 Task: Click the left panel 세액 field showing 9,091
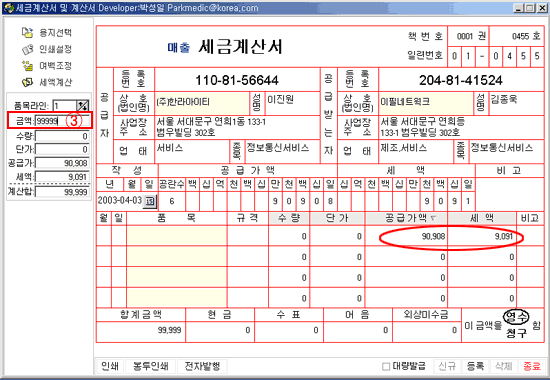pos(62,177)
